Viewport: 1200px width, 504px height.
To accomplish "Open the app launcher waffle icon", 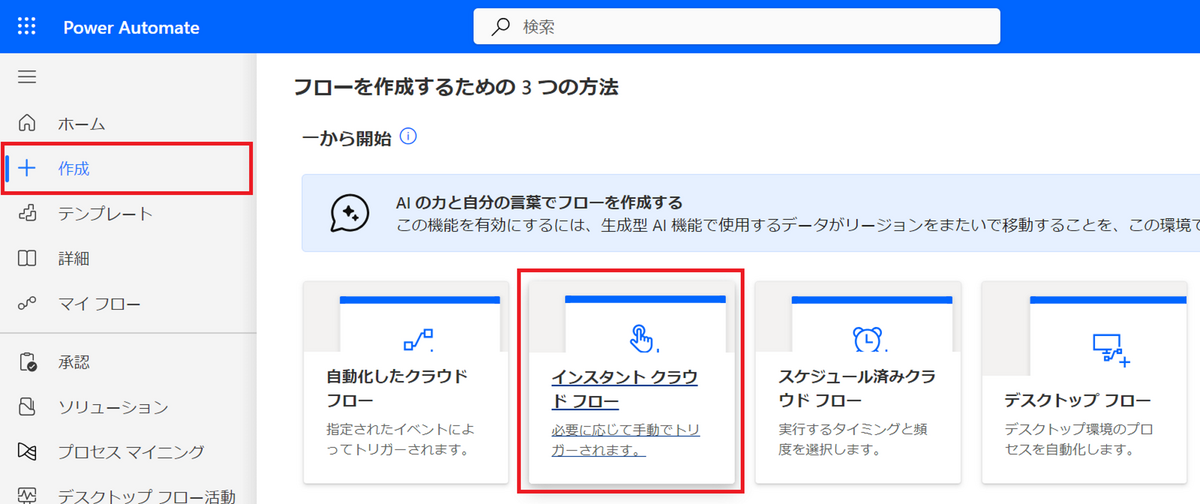I will pos(28,27).
